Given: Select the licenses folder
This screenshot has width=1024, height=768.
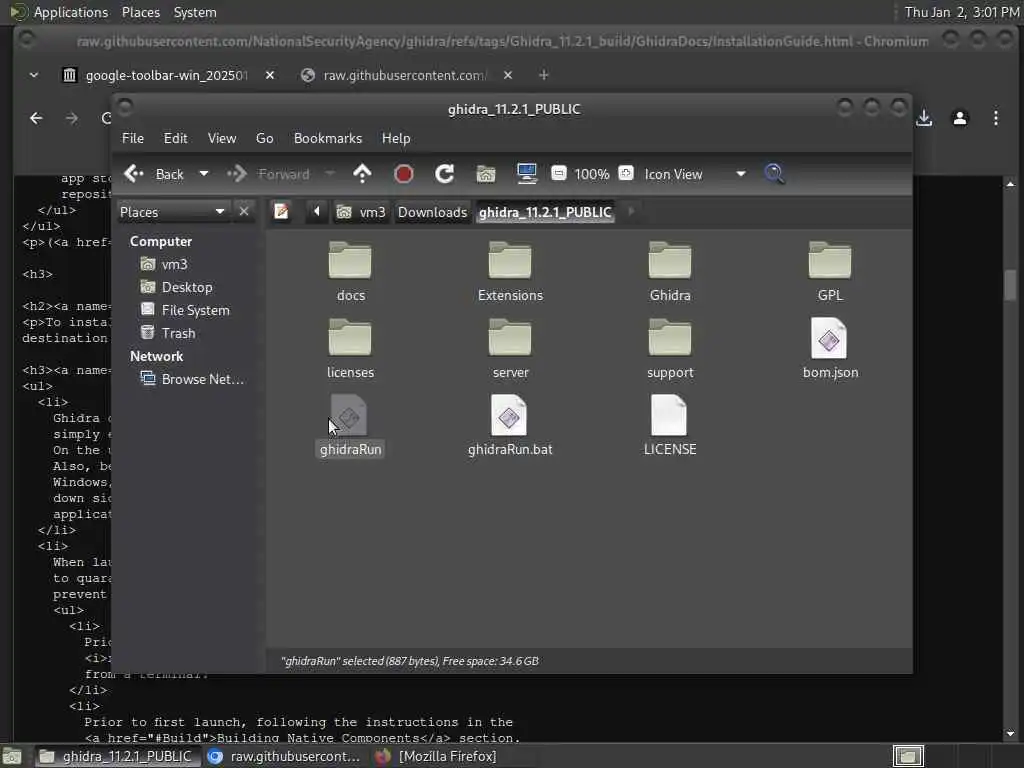Looking at the screenshot, I should [x=351, y=349].
